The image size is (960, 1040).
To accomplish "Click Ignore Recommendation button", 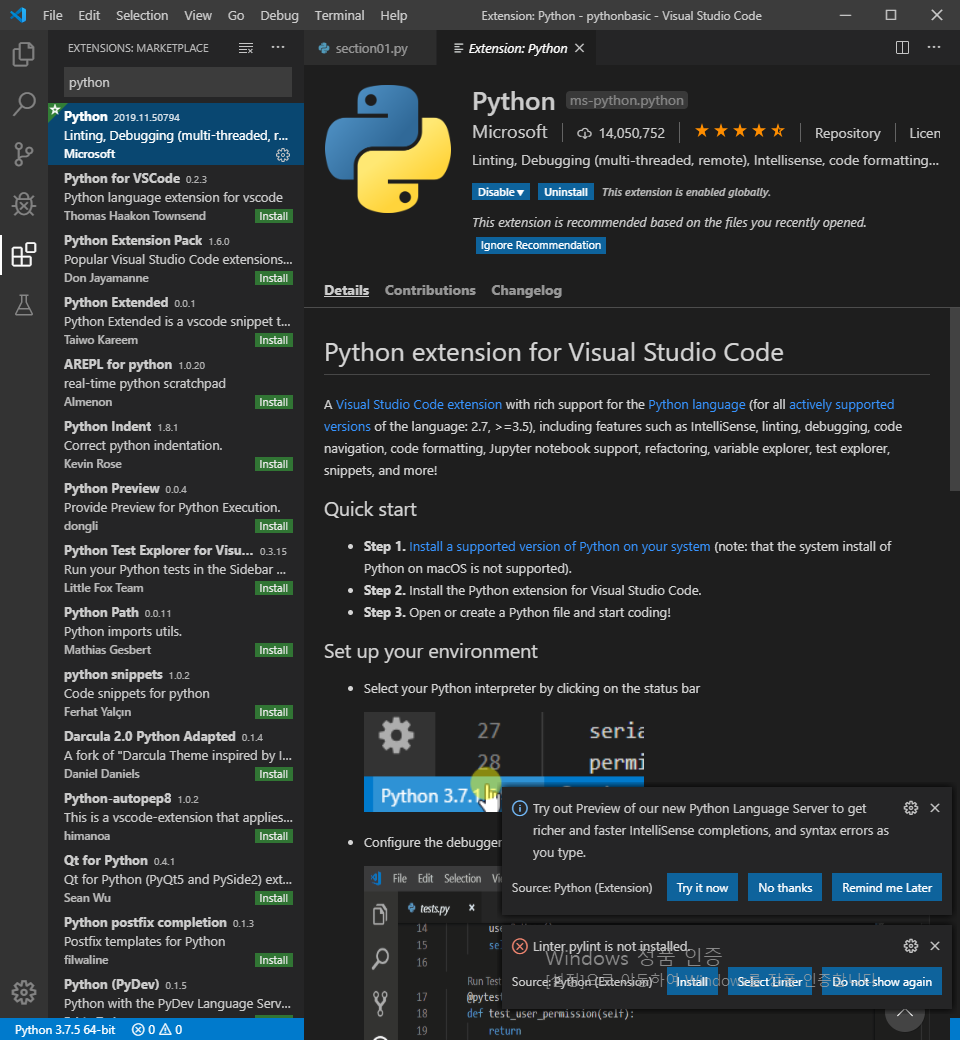I will [x=541, y=245].
